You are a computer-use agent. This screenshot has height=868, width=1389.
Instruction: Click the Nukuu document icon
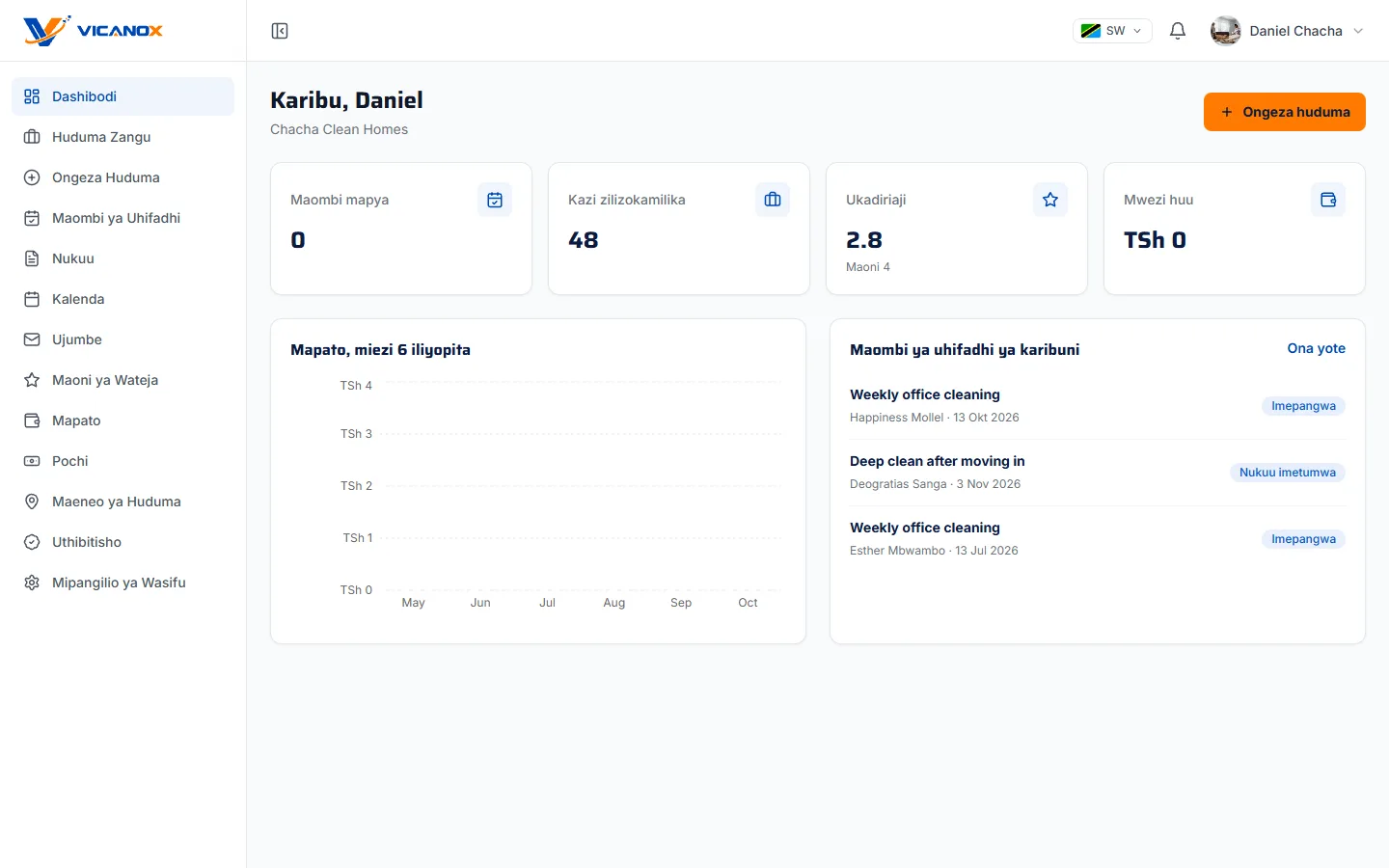(x=32, y=258)
